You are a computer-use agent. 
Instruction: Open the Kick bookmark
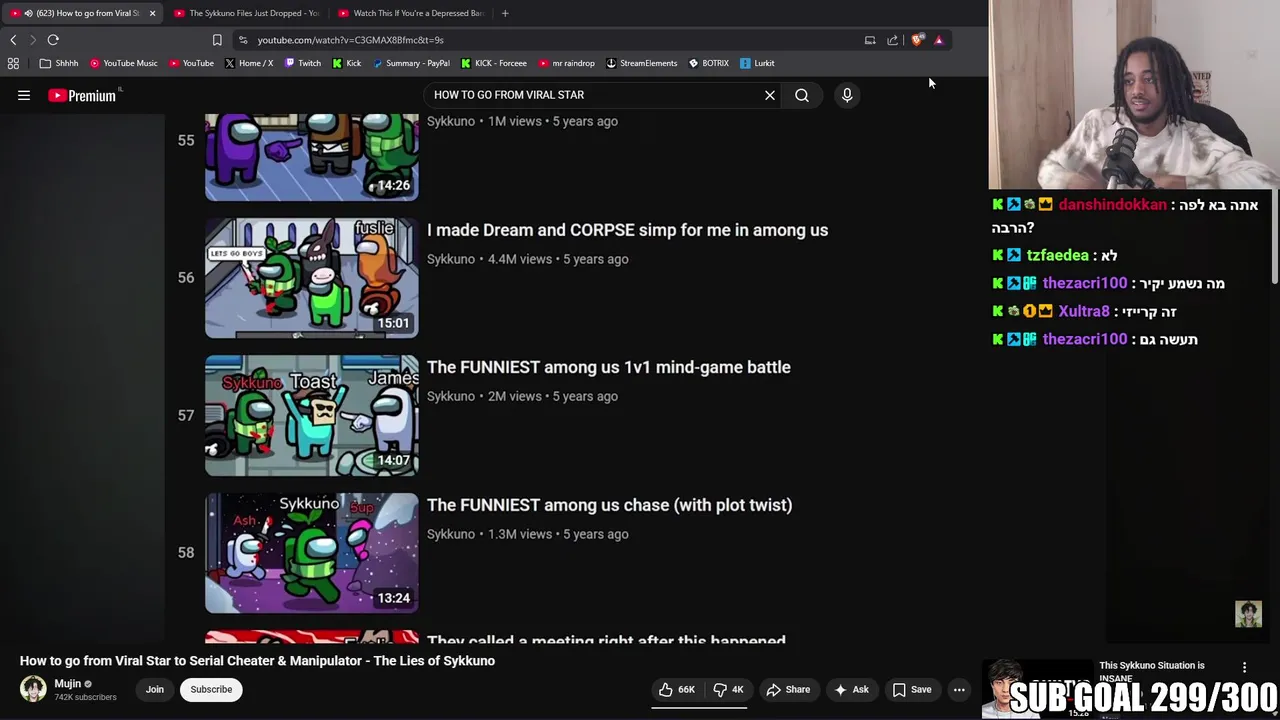(347, 63)
